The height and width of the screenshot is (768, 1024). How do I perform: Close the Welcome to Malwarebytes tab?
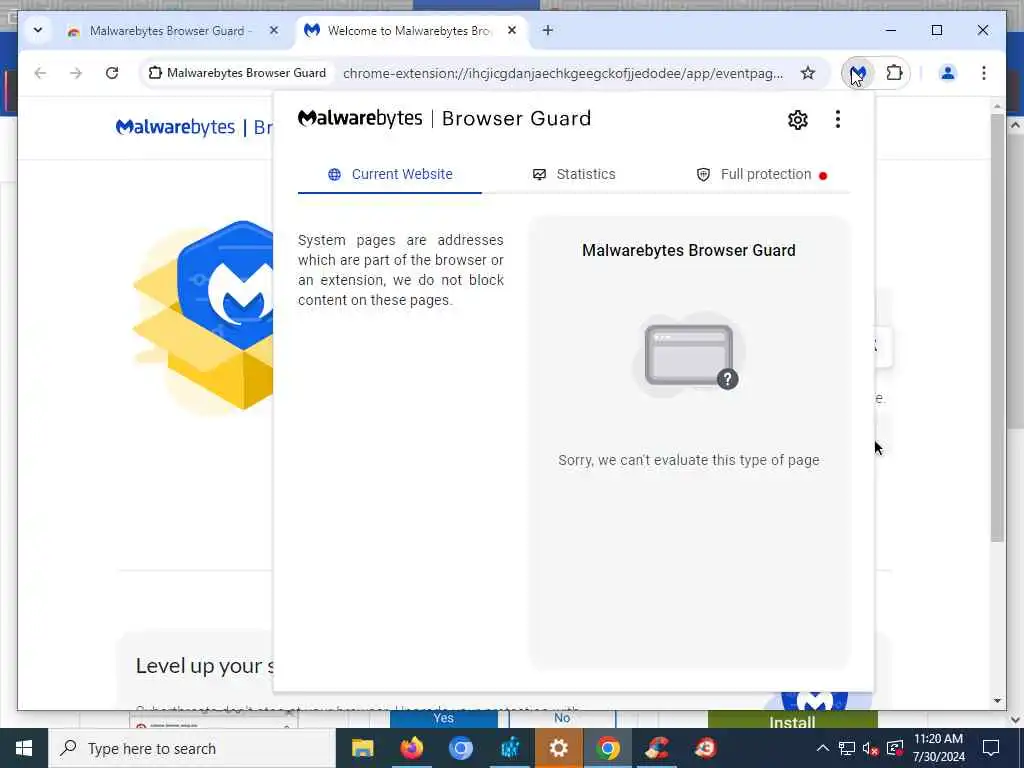[512, 31]
